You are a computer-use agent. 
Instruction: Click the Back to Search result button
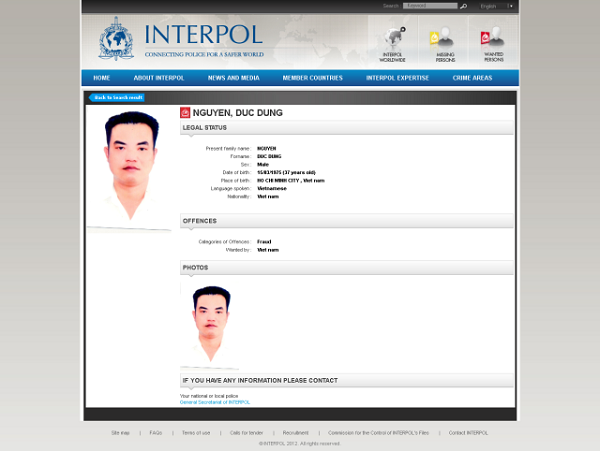point(117,97)
